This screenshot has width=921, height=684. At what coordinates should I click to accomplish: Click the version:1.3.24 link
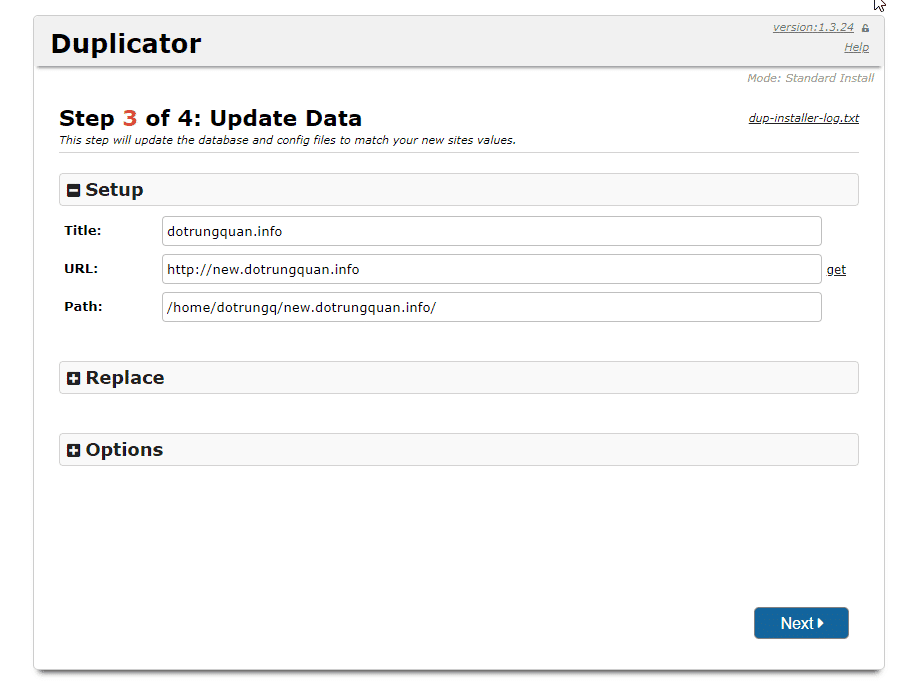(815, 27)
